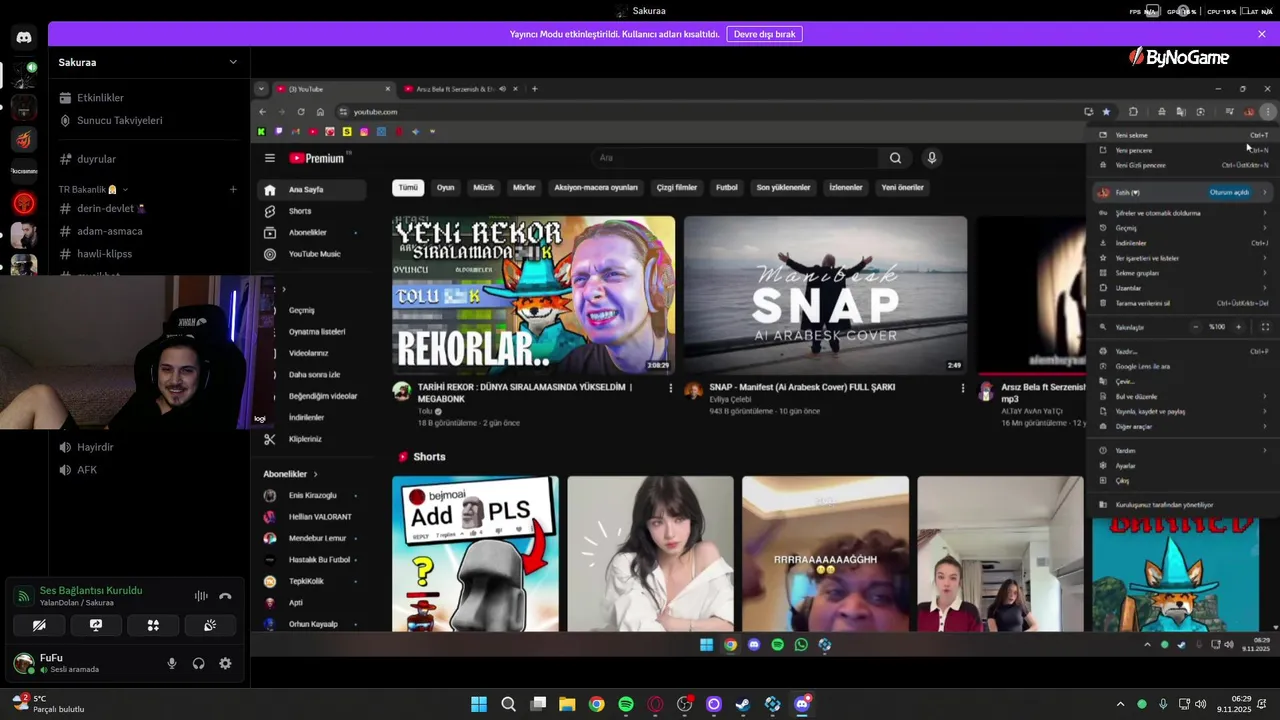Open the Chrome tab search dropdown
Viewport: 1280px width, 720px height.
click(x=261, y=89)
